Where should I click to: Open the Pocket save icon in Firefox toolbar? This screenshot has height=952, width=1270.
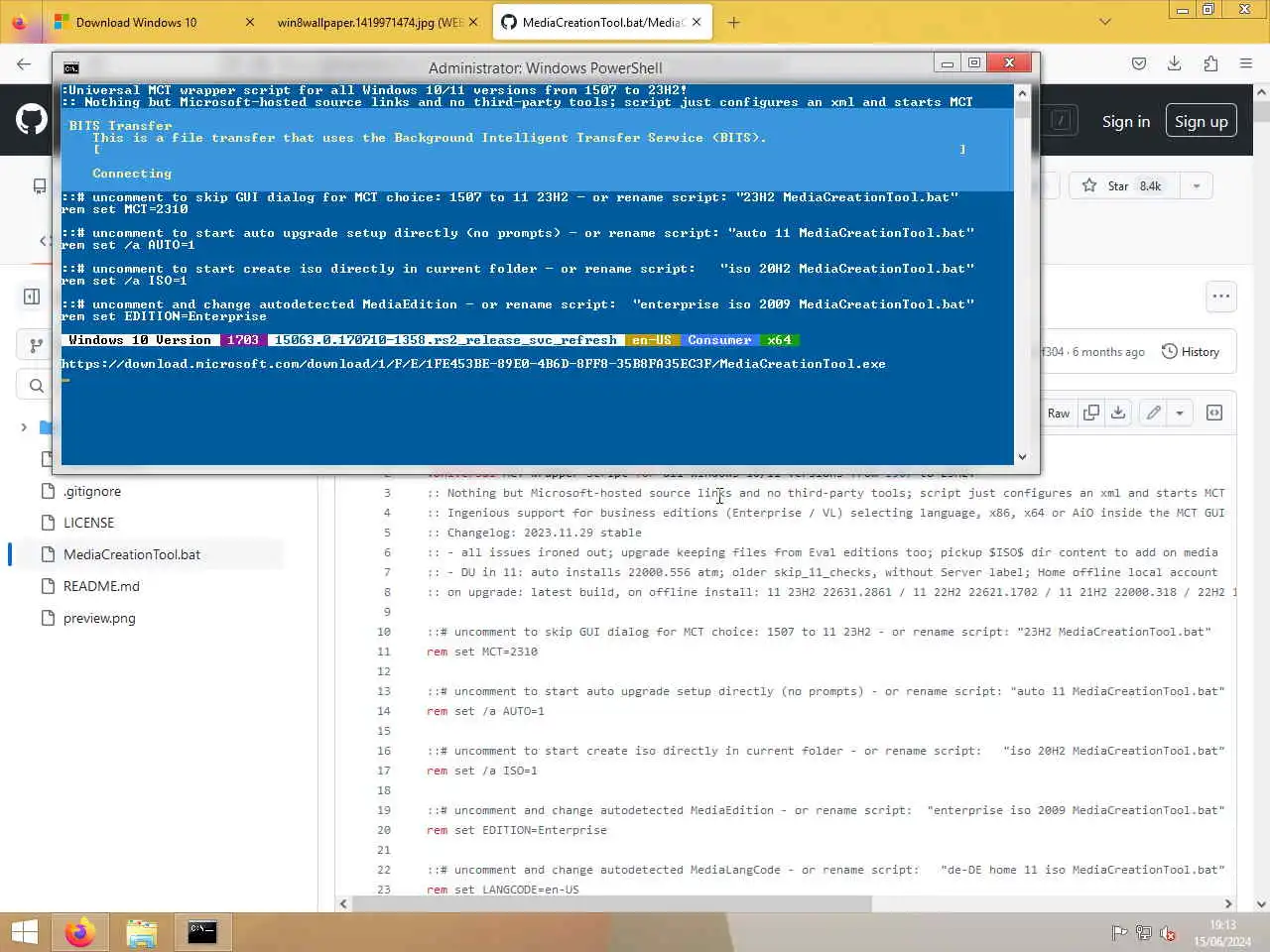point(1139,63)
